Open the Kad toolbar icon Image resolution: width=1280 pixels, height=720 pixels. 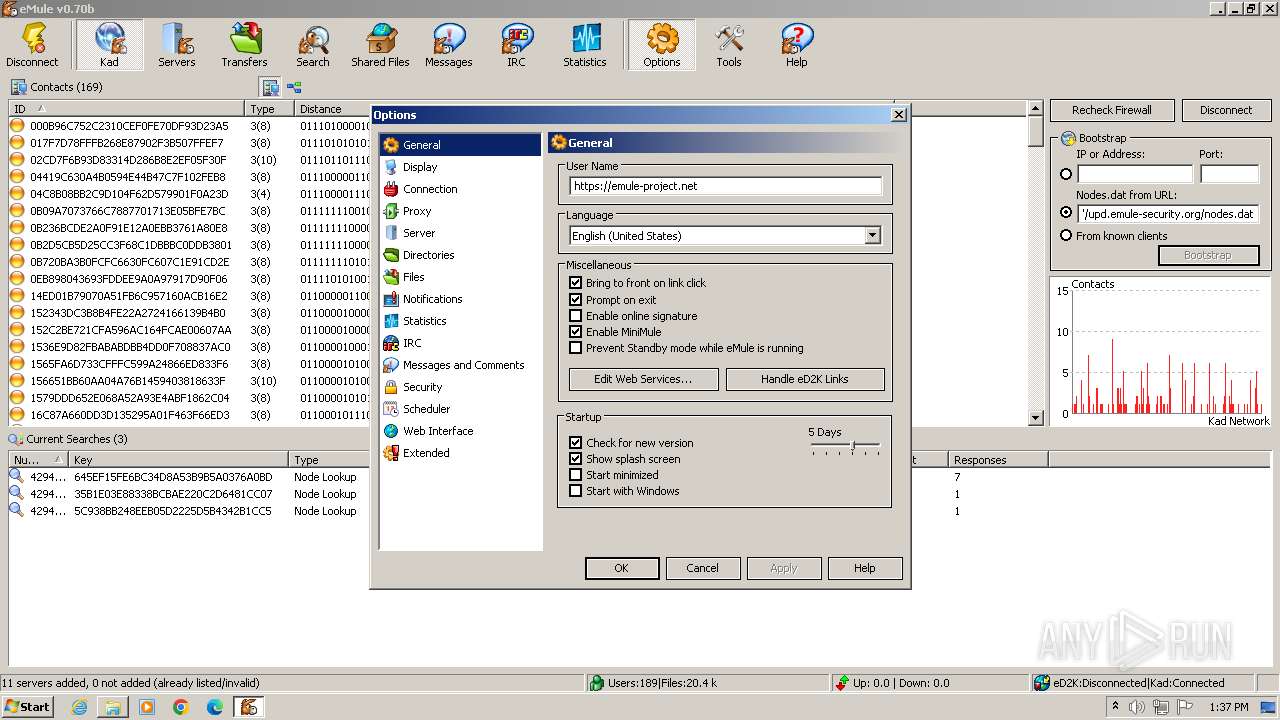[x=109, y=45]
